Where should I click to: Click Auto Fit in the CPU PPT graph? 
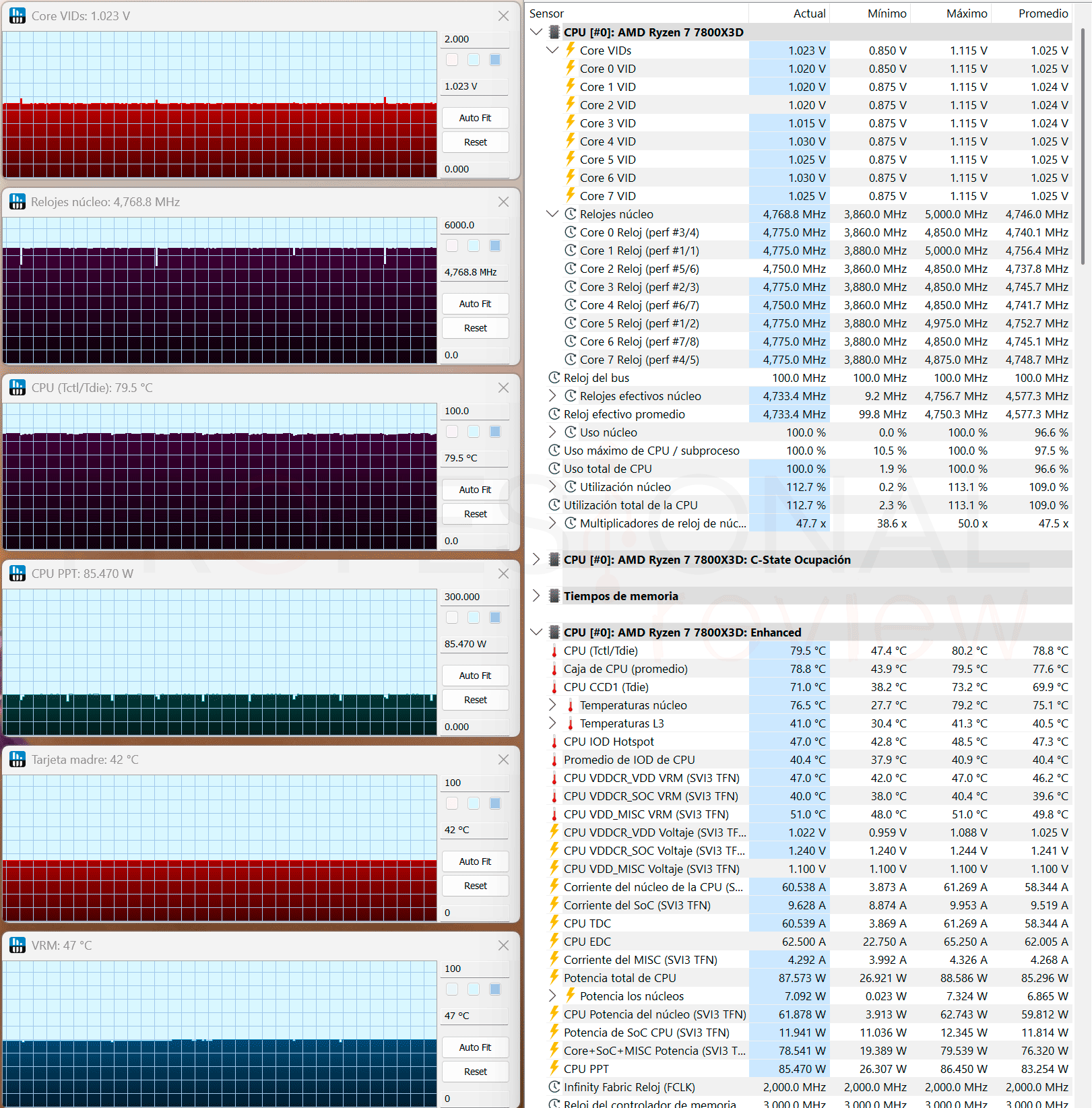(475, 676)
